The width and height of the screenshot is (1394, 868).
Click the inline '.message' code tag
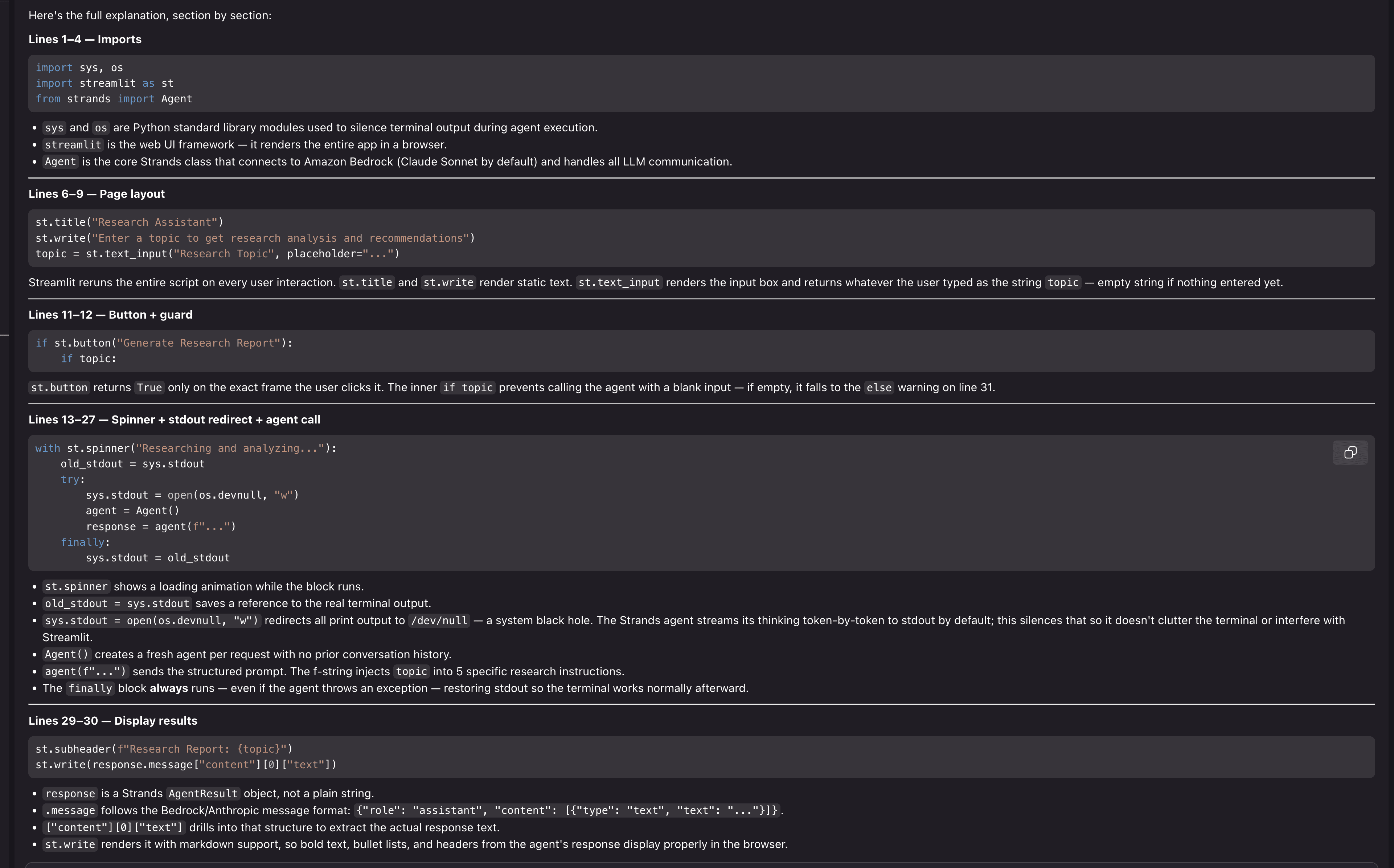pos(70,810)
